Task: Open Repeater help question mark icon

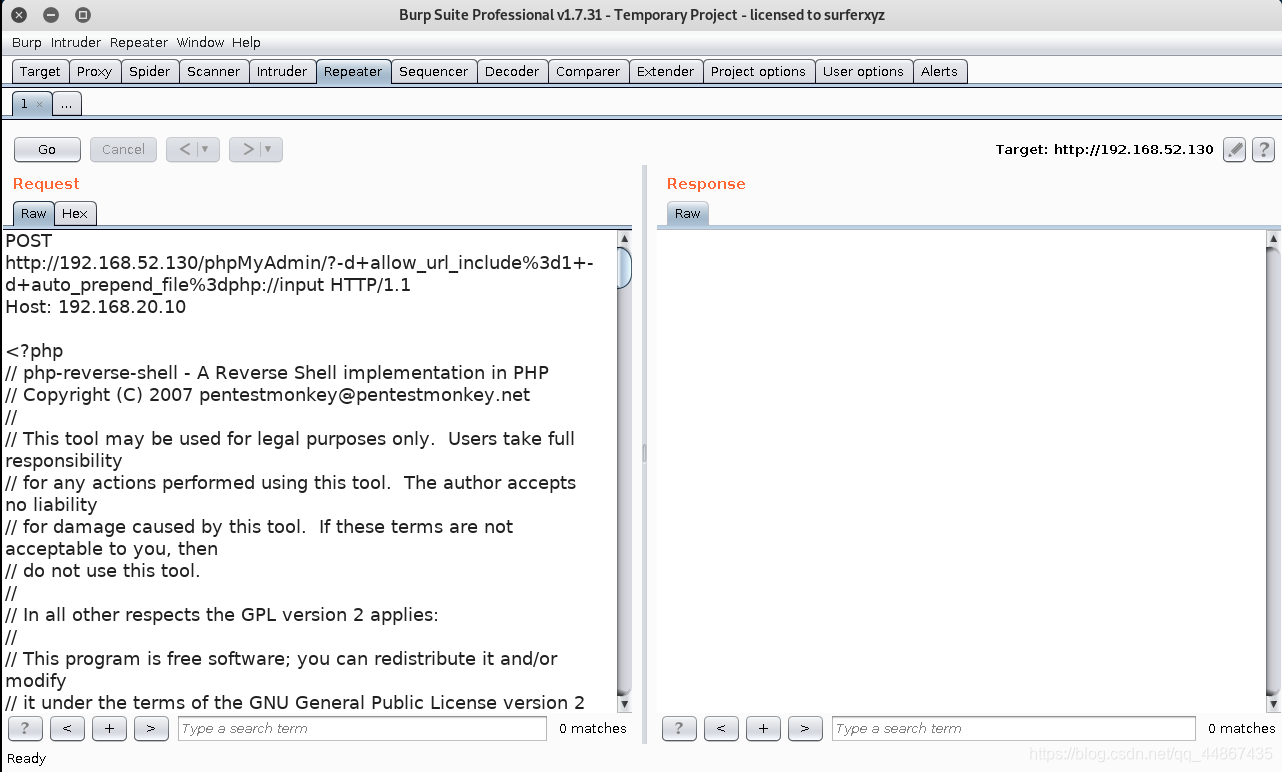Action: 1263,150
